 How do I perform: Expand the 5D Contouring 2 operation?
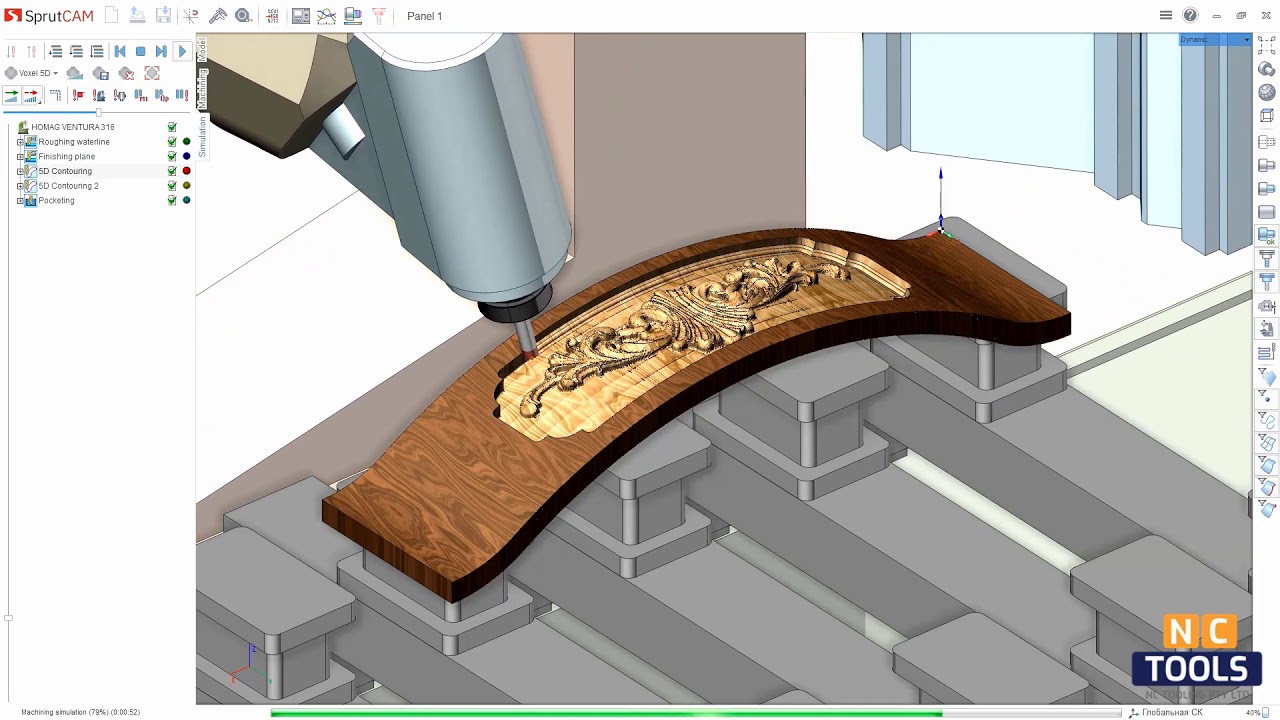(20, 186)
